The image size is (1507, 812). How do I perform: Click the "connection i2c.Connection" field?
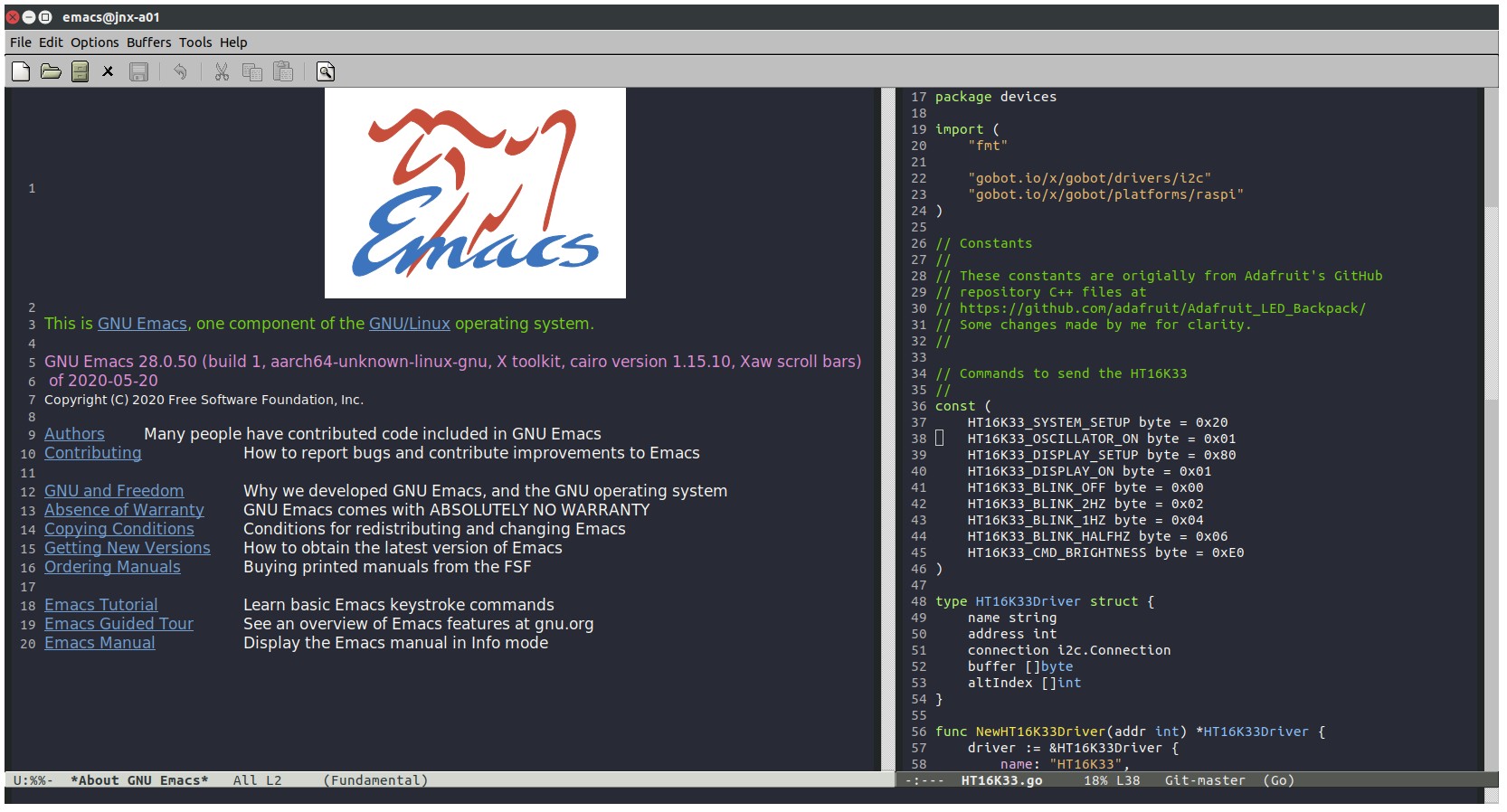click(x=1069, y=650)
